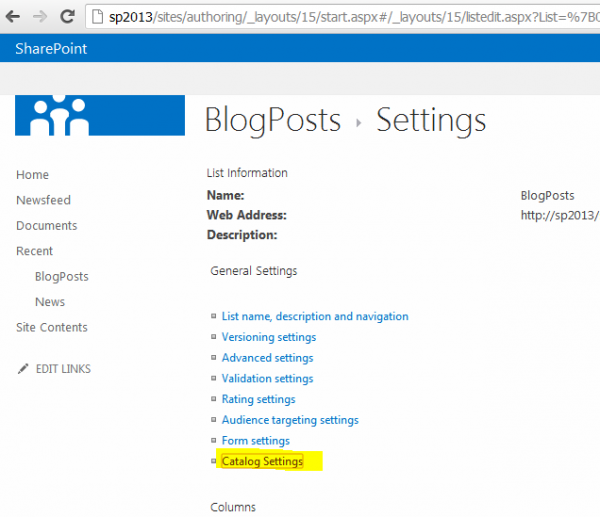This screenshot has height=517, width=600.
Task: Click the BlogPosts breadcrumb title
Action: point(272,121)
